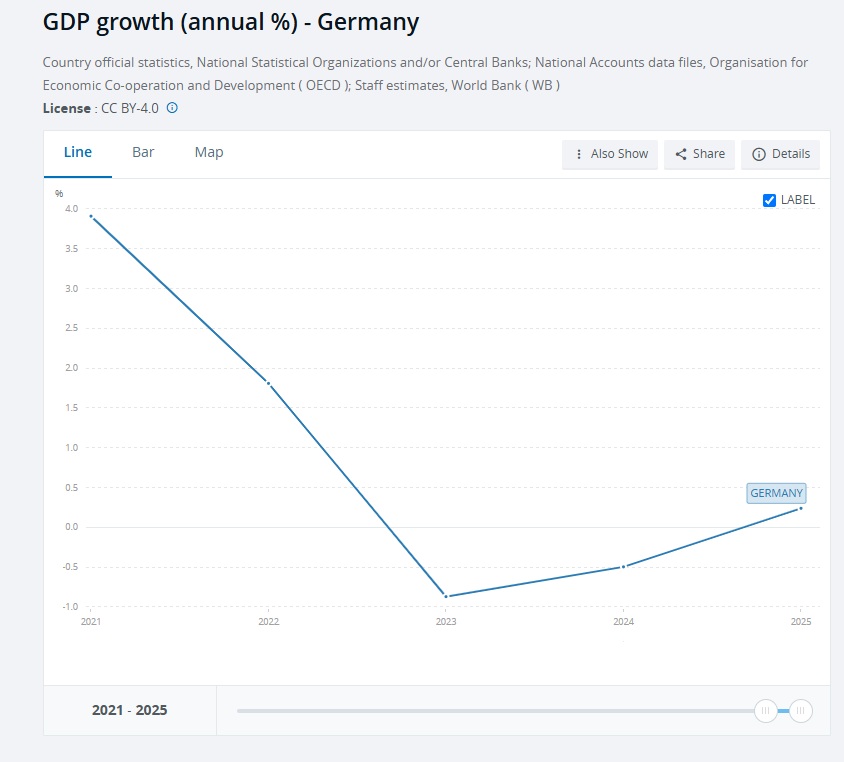844x762 pixels.
Task: Switch to the Bar chart tab
Action: tap(143, 152)
